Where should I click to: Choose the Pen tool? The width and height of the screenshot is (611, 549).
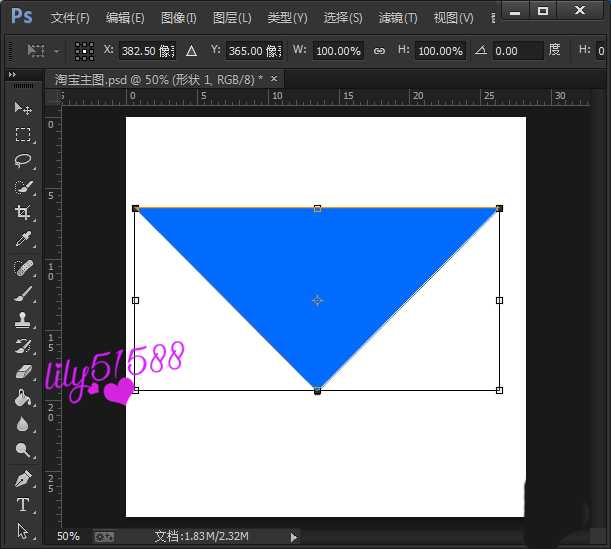23,478
